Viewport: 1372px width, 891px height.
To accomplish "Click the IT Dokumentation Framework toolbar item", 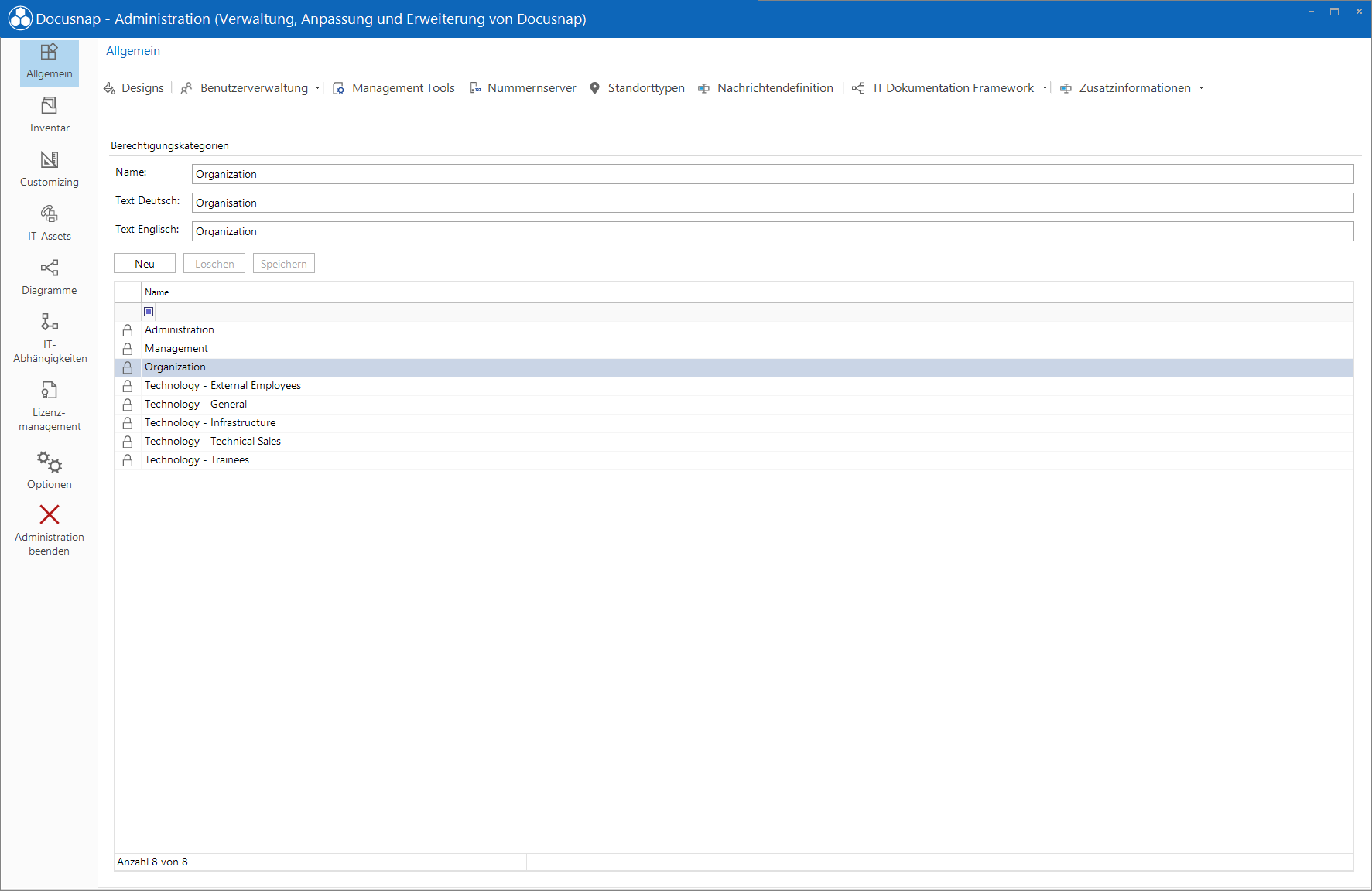I will point(943,88).
